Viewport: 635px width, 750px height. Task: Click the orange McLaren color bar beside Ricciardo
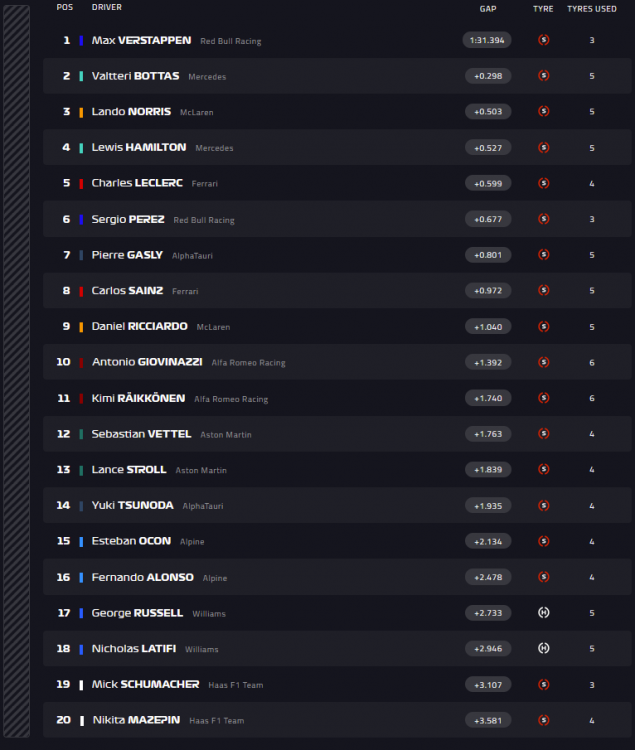[81, 327]
